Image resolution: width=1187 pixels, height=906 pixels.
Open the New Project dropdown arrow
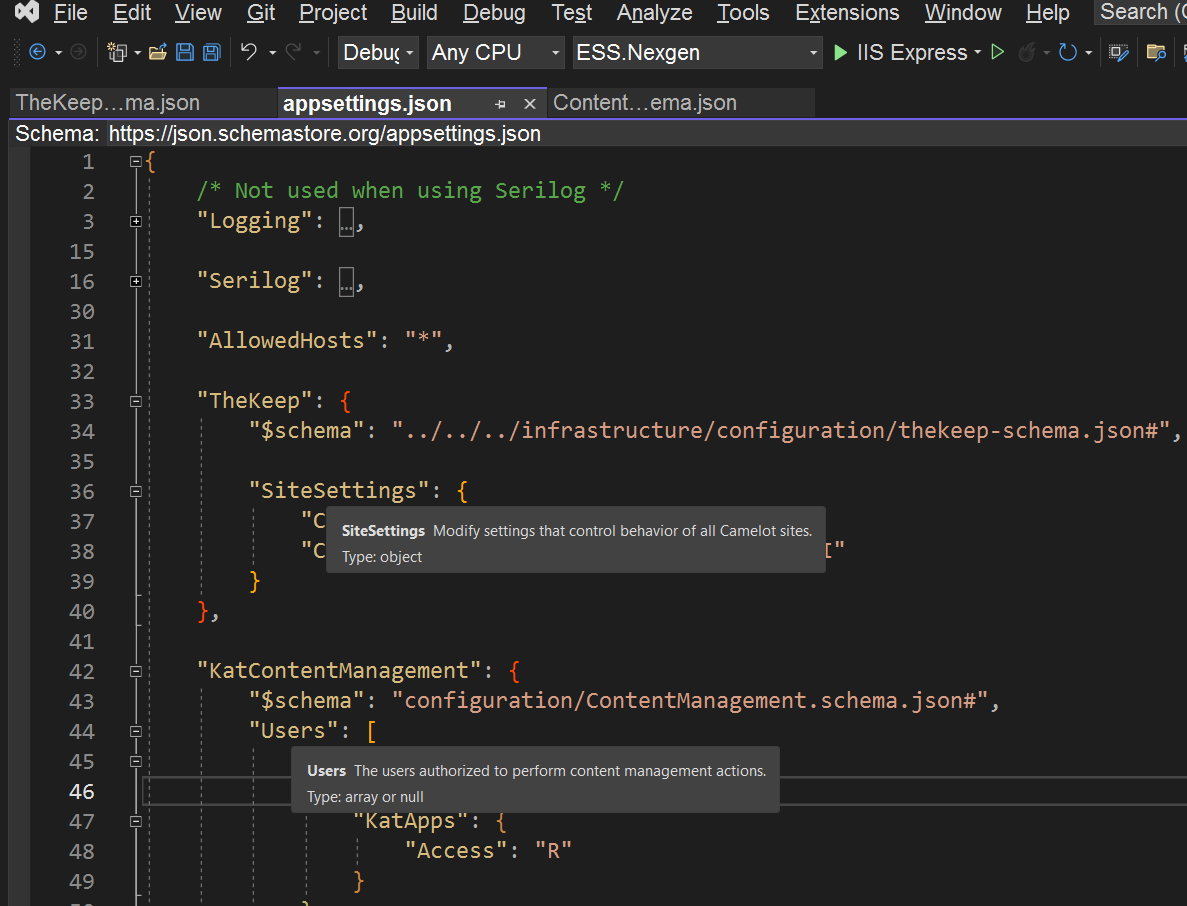[137, 53]
